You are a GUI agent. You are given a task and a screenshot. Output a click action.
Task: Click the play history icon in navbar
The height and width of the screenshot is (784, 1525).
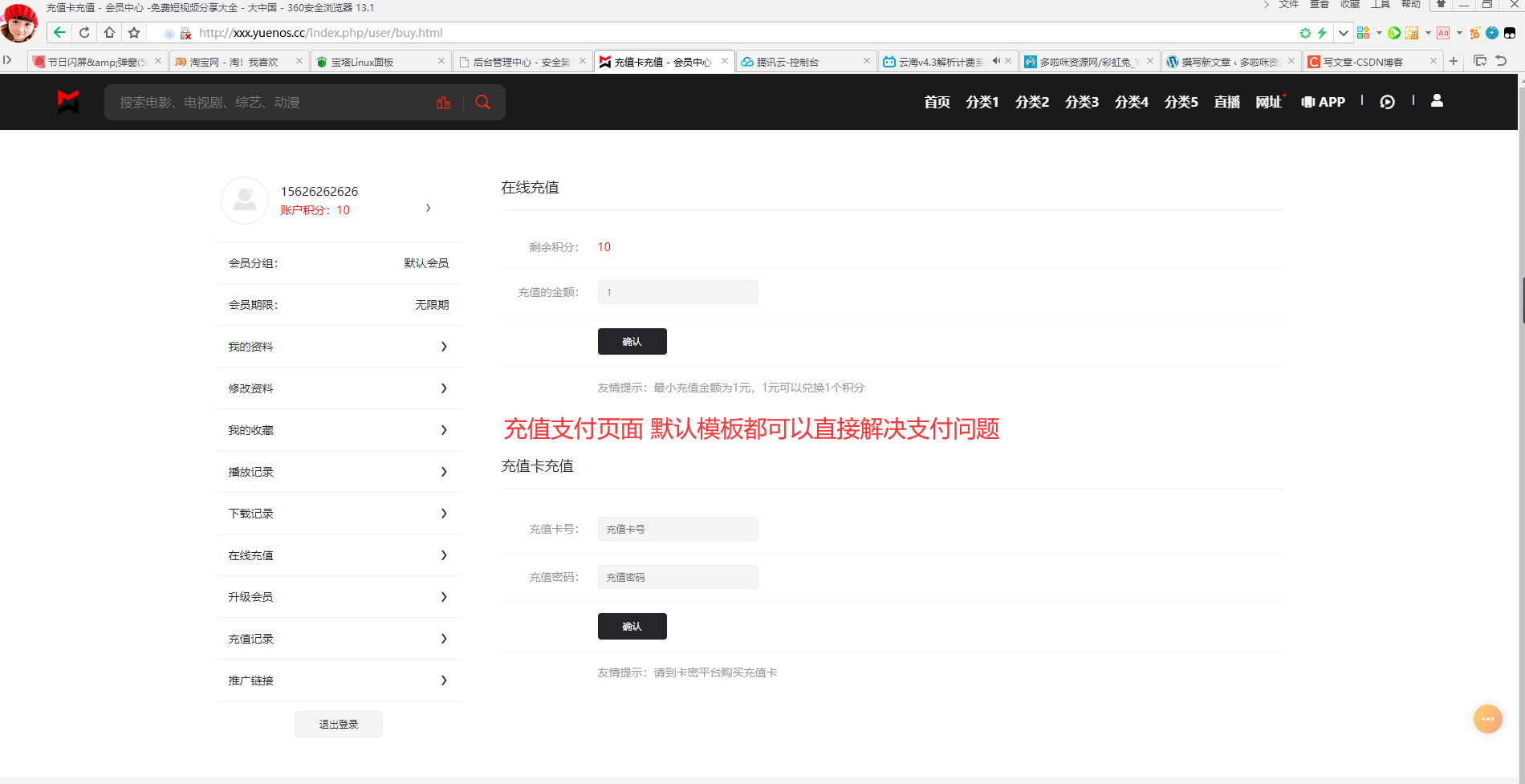point(1388,102)
